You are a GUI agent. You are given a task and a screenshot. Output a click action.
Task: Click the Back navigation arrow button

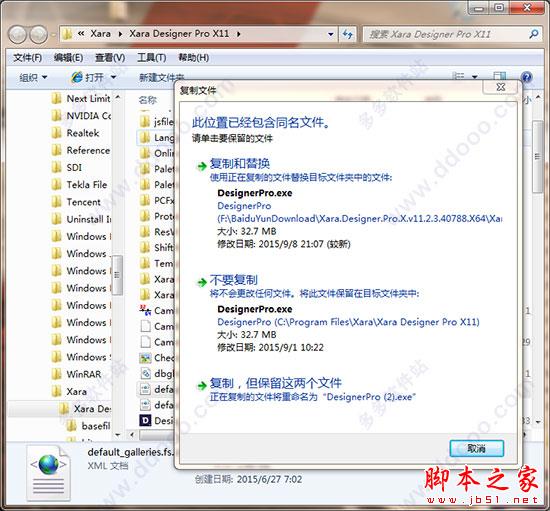(18, 35)
